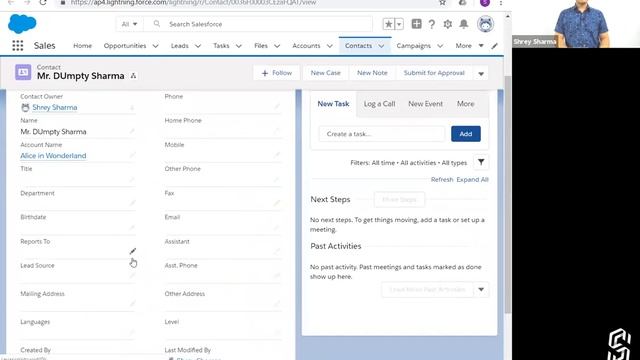
Task: Click the Expand All link
Action: click(x=472, y=180)
